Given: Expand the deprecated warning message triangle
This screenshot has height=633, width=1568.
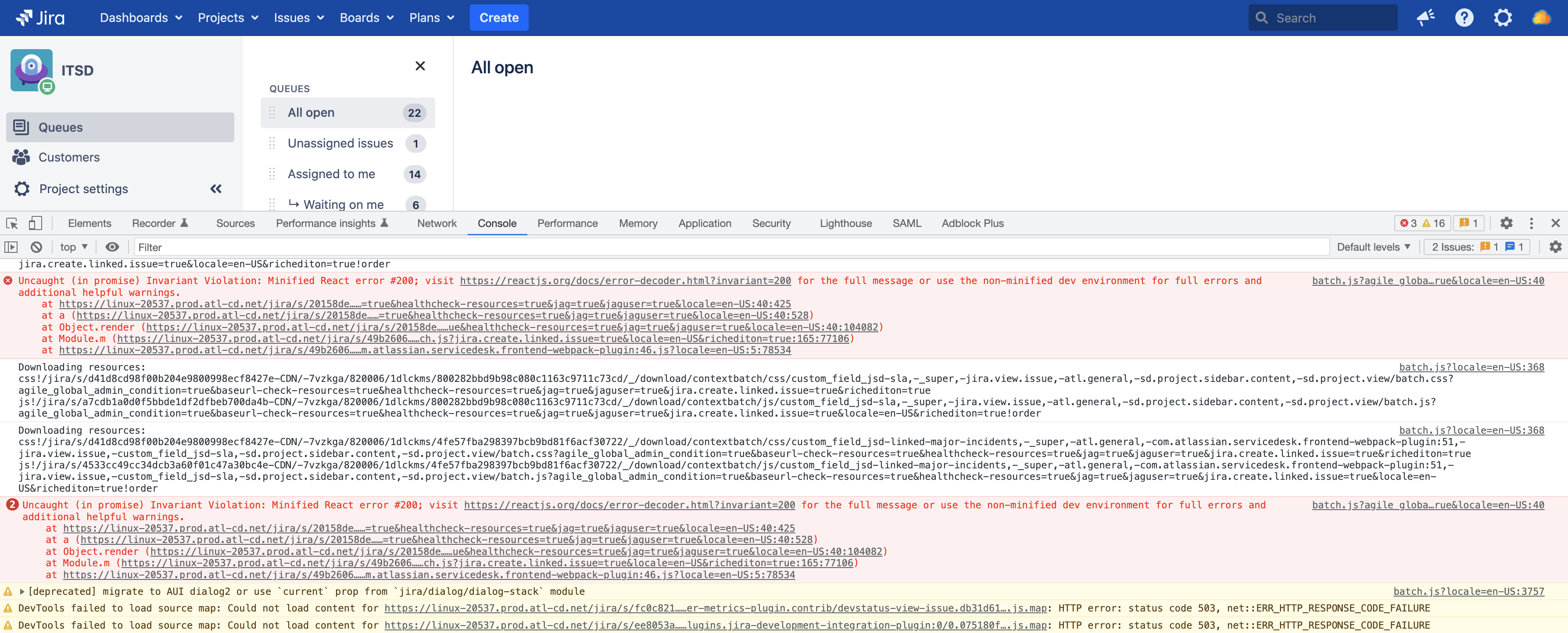Looking at the screenshot, I should [22, 591].
